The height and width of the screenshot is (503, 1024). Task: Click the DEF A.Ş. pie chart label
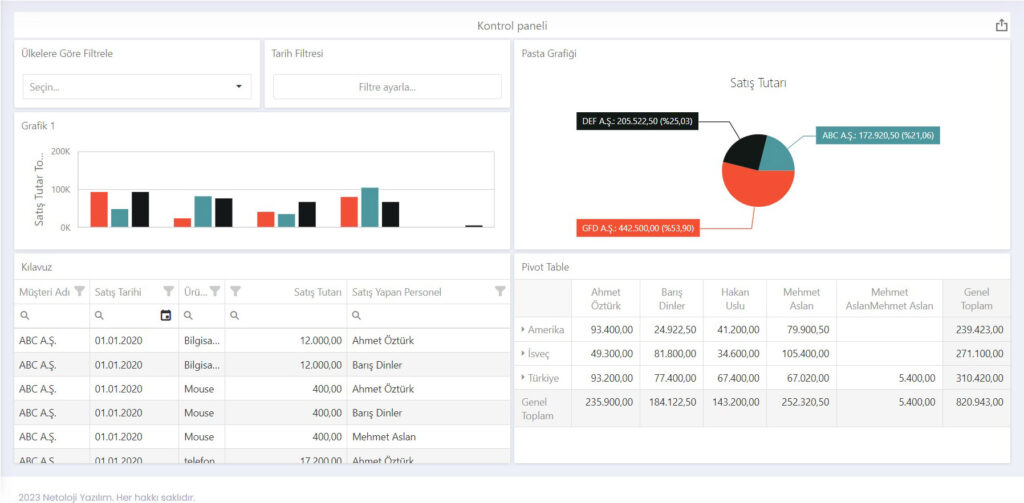(636, 121)
